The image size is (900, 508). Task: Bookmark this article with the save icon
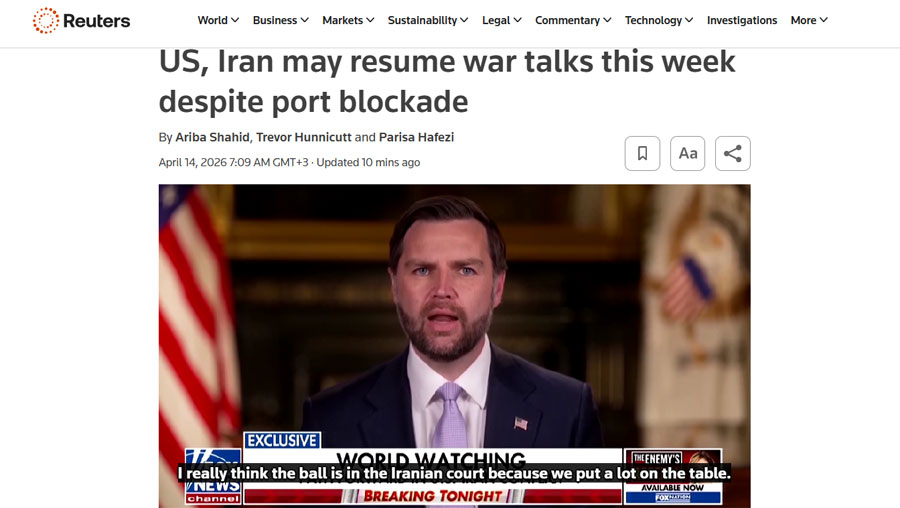coord(642,153)
